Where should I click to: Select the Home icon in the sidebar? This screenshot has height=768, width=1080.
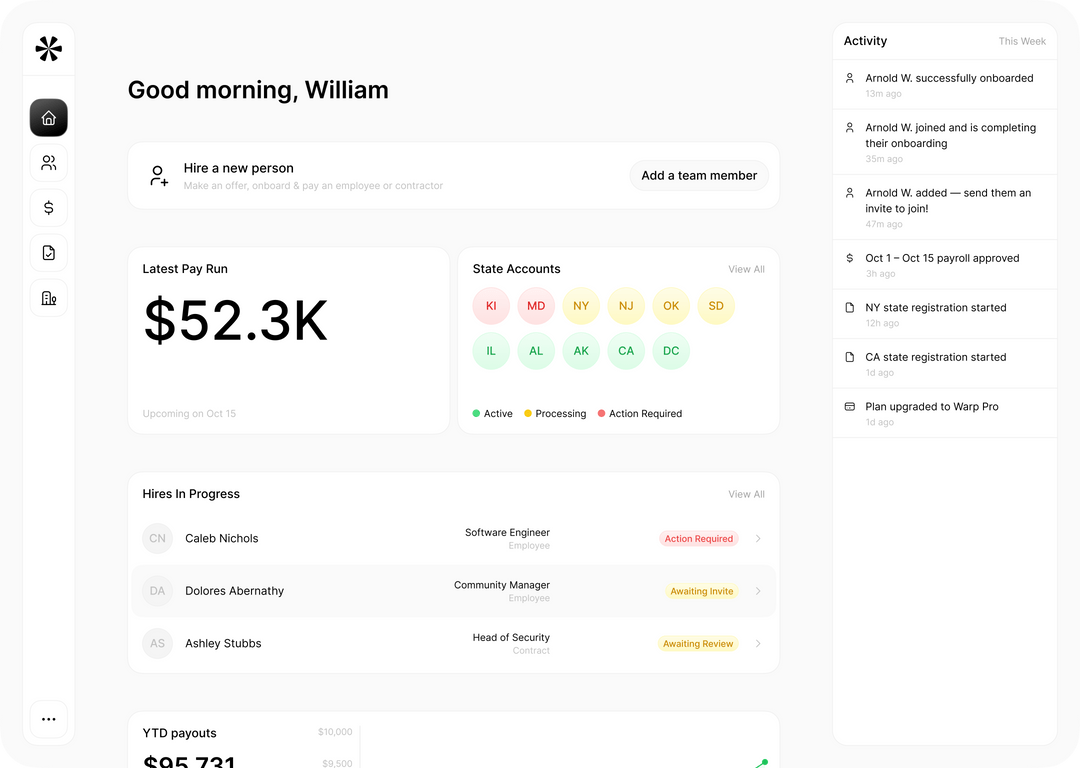point(48,117)
